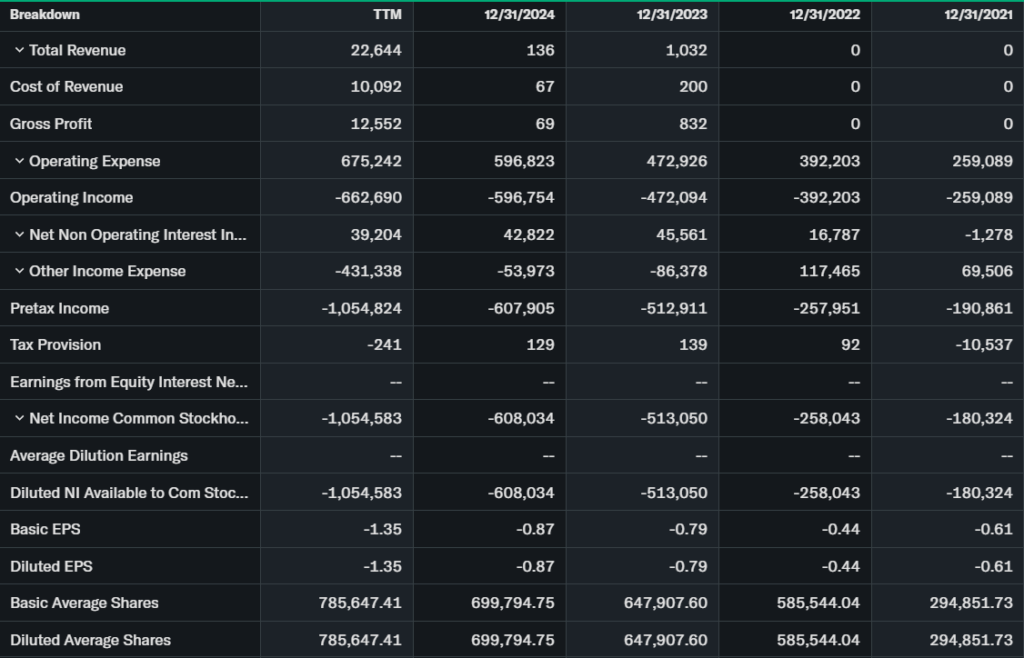Expand Net Income Common Stockholders chevron
Image resolution: width=1024 pixels, height=658 pixels.
pyautogui.click(x=19, y=419)
